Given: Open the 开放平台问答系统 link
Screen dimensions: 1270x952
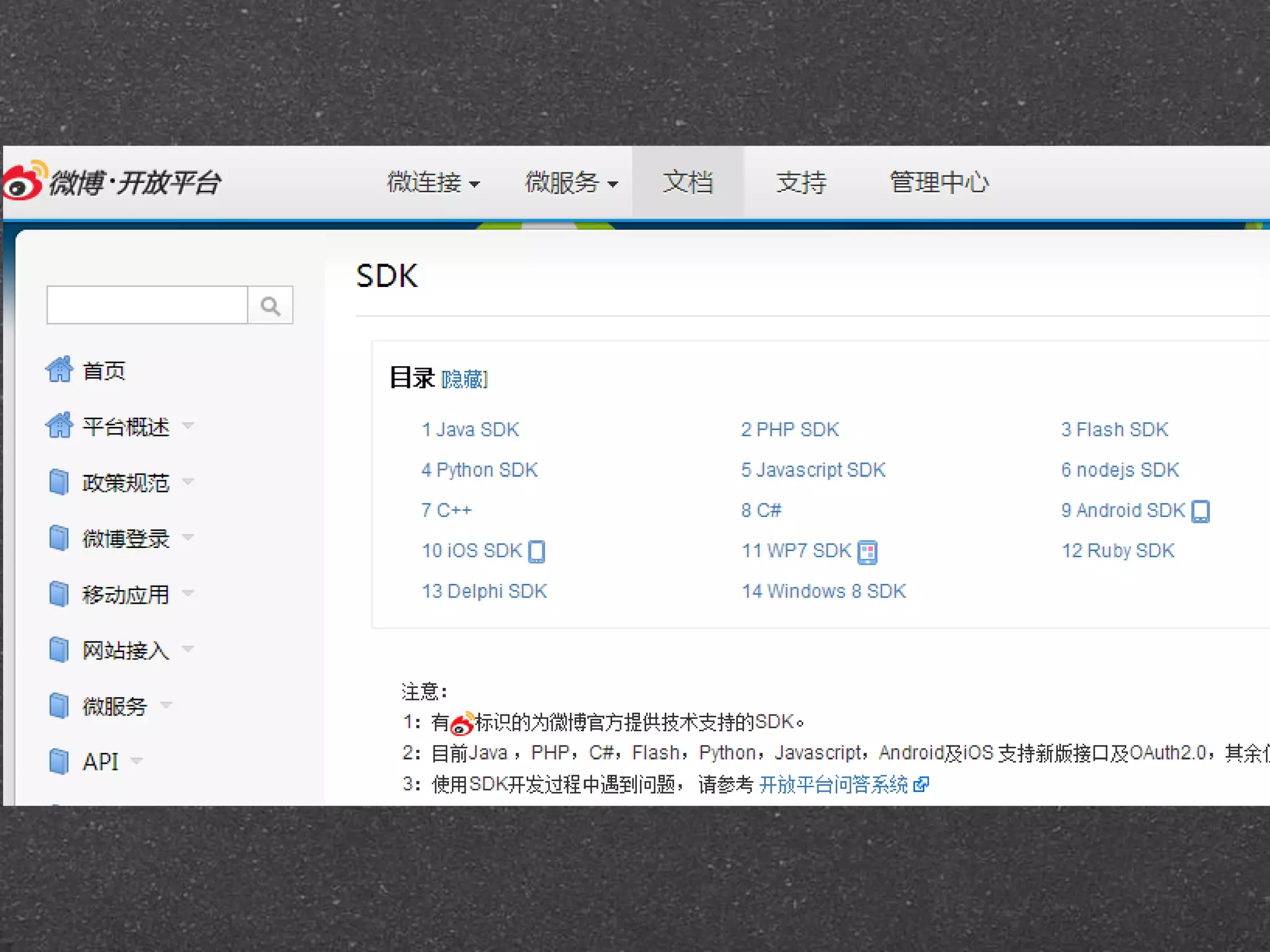Looking at the screenshot, I should 834,785.
